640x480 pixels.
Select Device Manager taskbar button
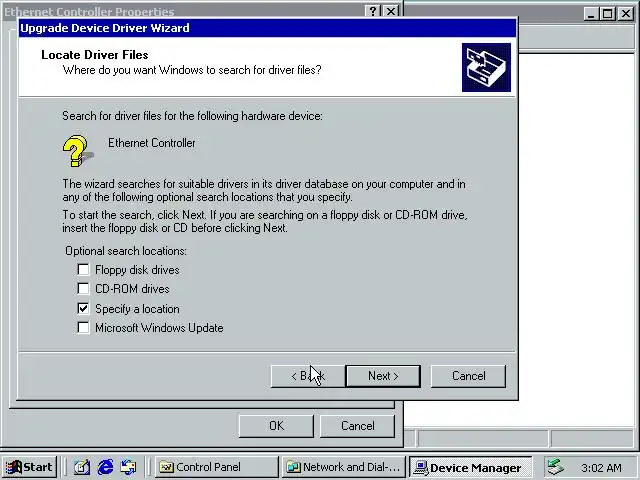coord(471,467)
